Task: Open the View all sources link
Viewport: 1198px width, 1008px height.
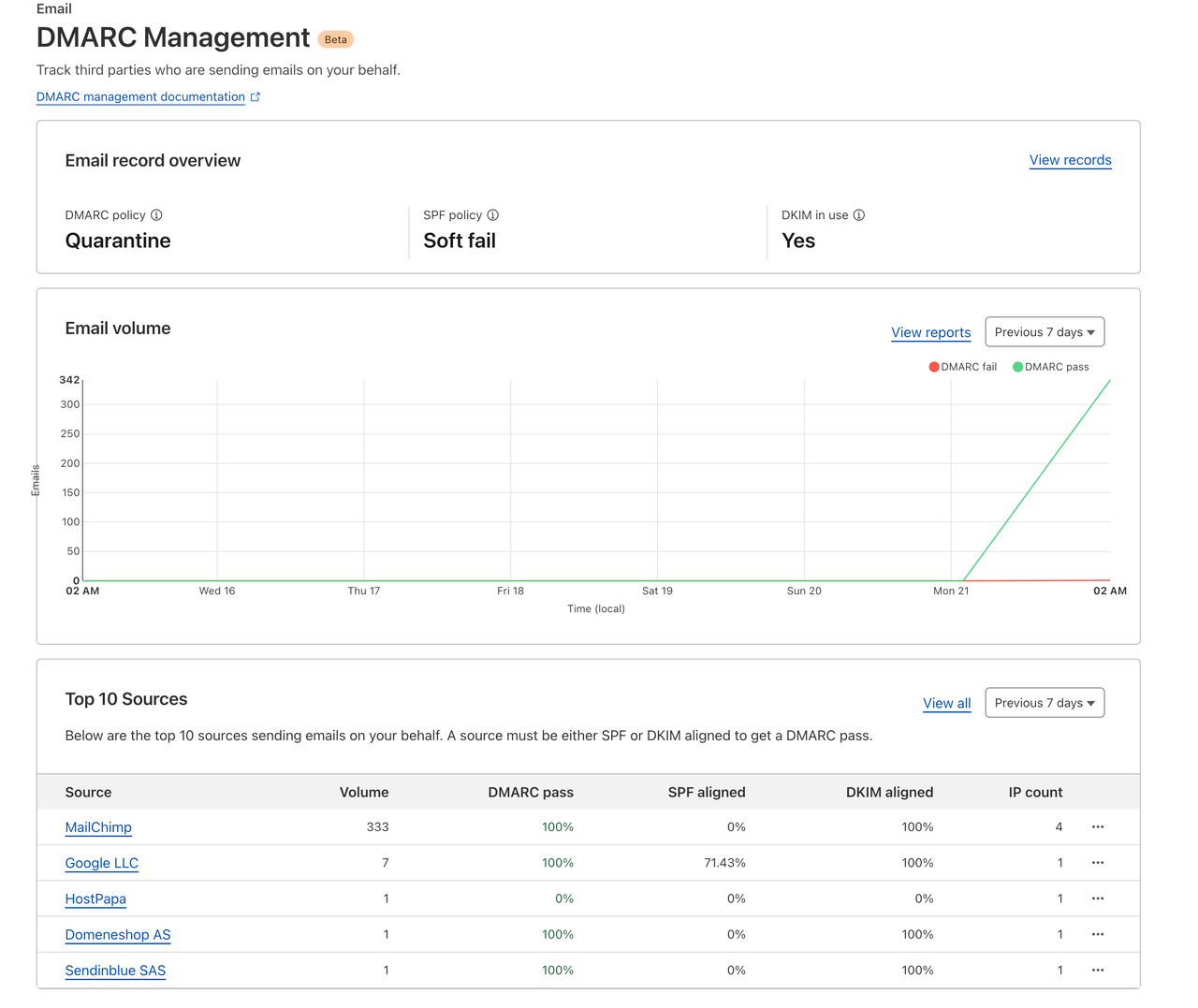Action: pos(947,703)
